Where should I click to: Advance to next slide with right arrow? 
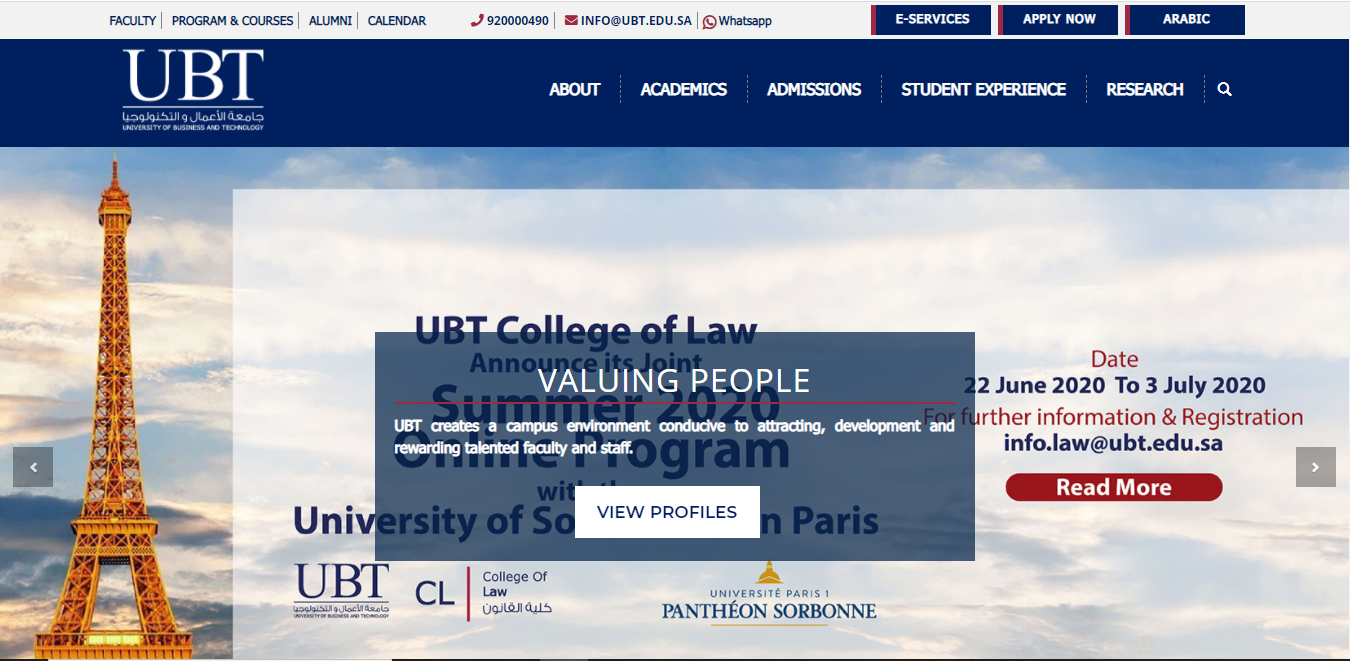(x=1315, y=467)
